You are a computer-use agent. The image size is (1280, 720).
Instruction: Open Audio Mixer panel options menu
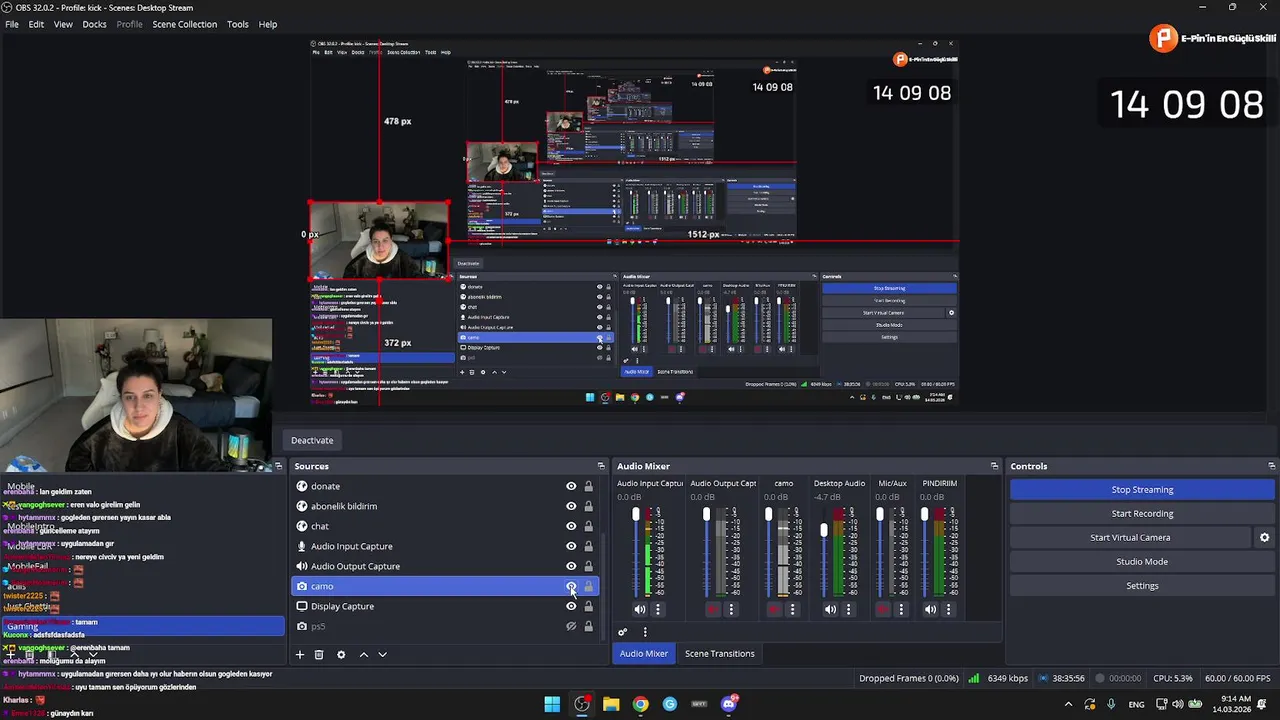[645, 632]
